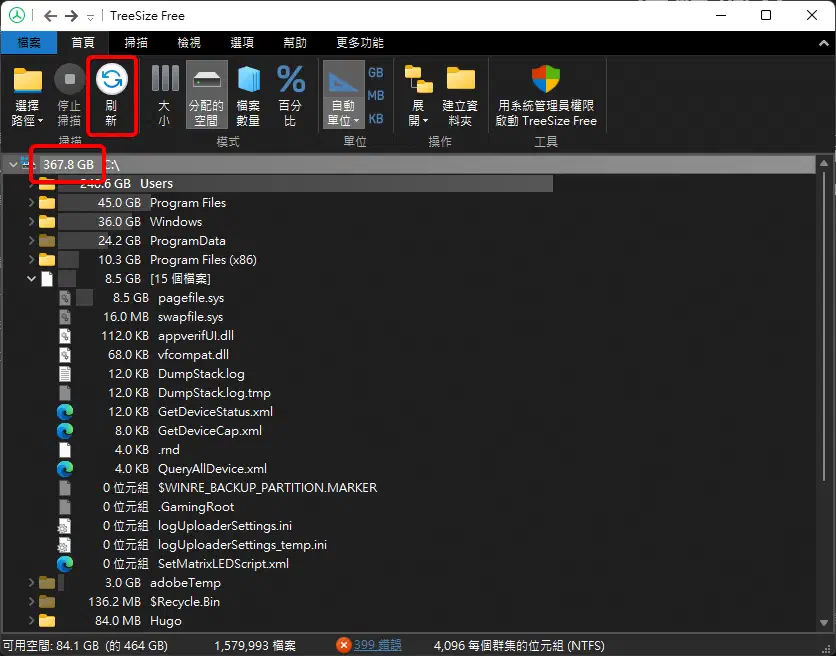Image resolution: width=836 pixels, height=656 pixels.
Task: Switch to the 掃描 (Scan) ribbon tab
Action: tap(137, 43)
